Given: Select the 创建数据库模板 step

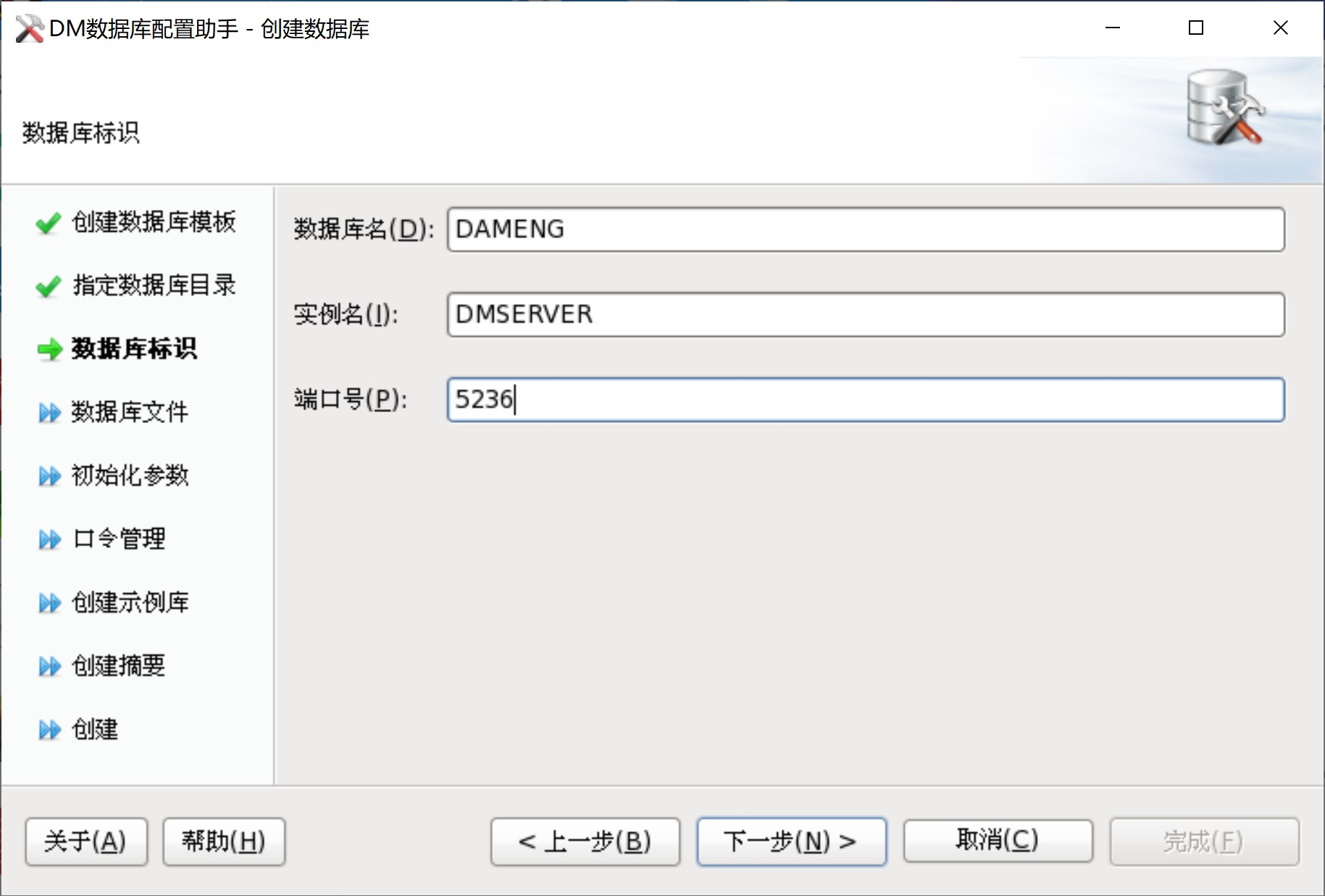Looking at the screenshot, I should click(154, 222).
